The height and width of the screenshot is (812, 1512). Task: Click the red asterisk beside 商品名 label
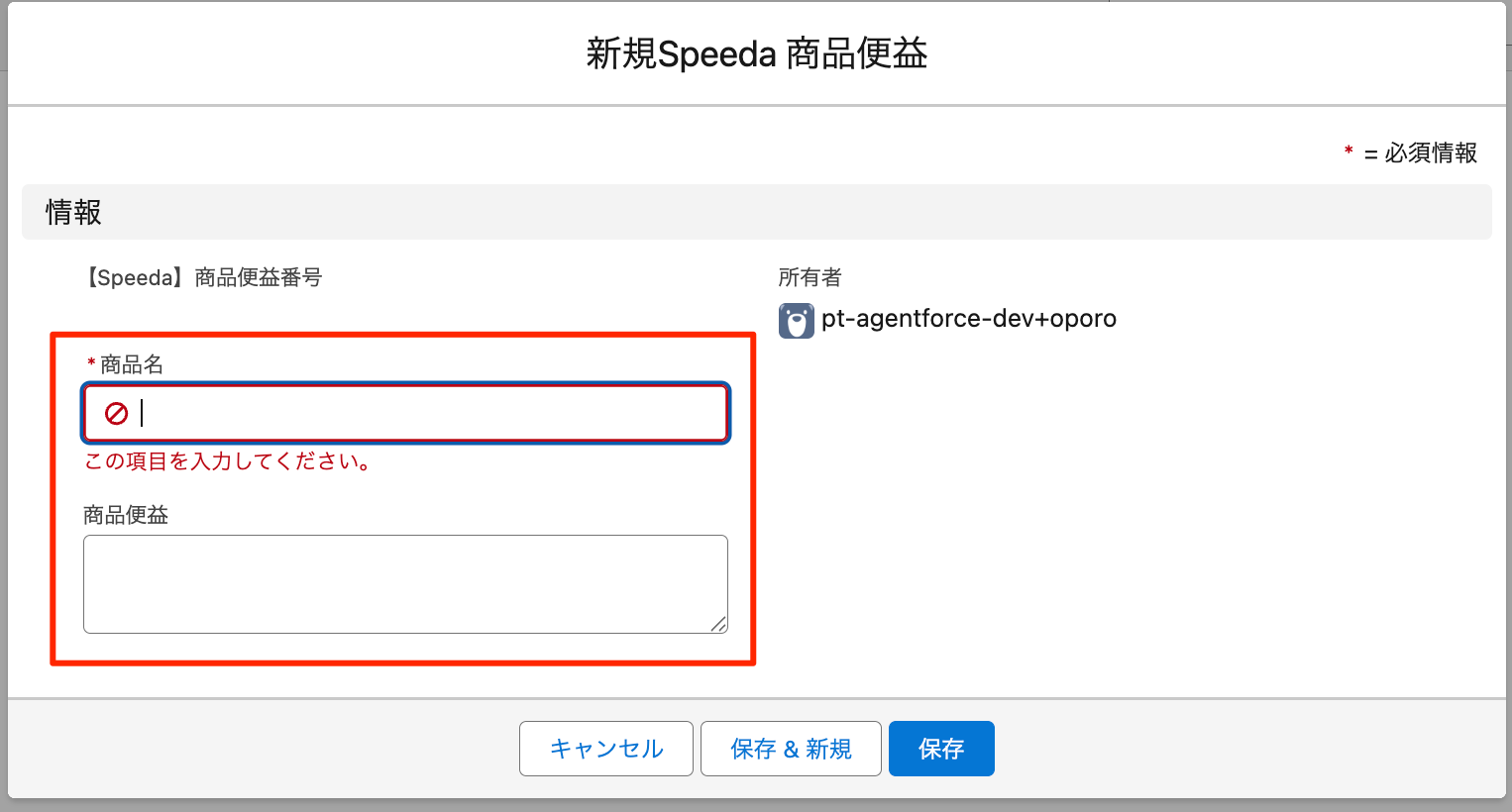91,364
